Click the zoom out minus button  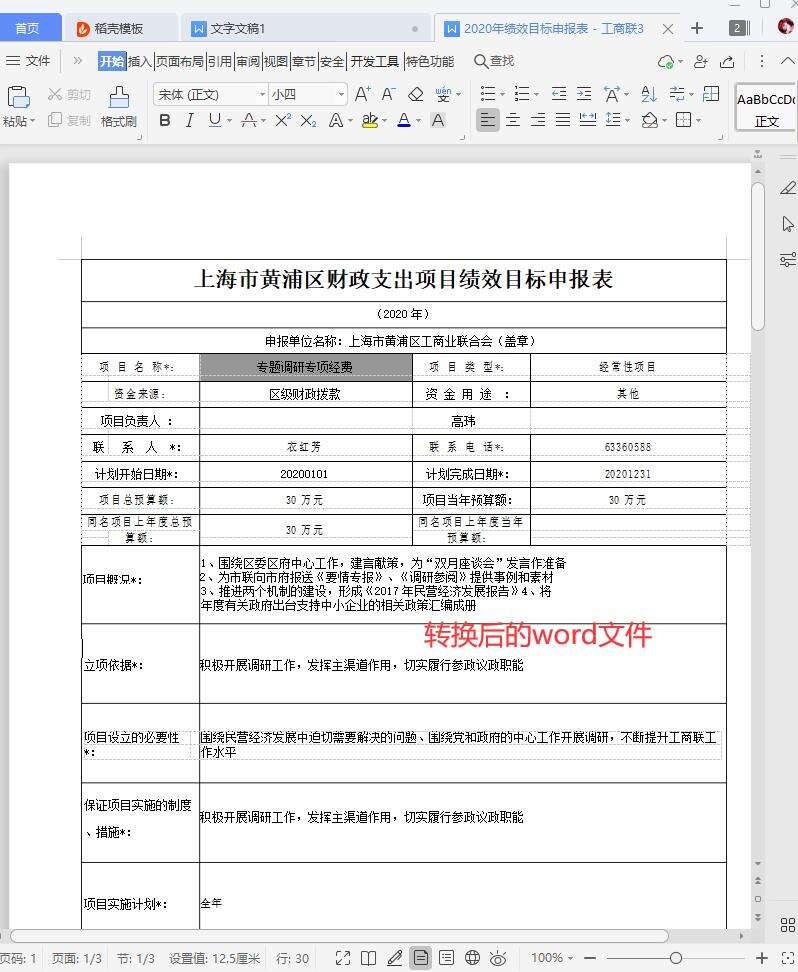[x=590, y=958]
